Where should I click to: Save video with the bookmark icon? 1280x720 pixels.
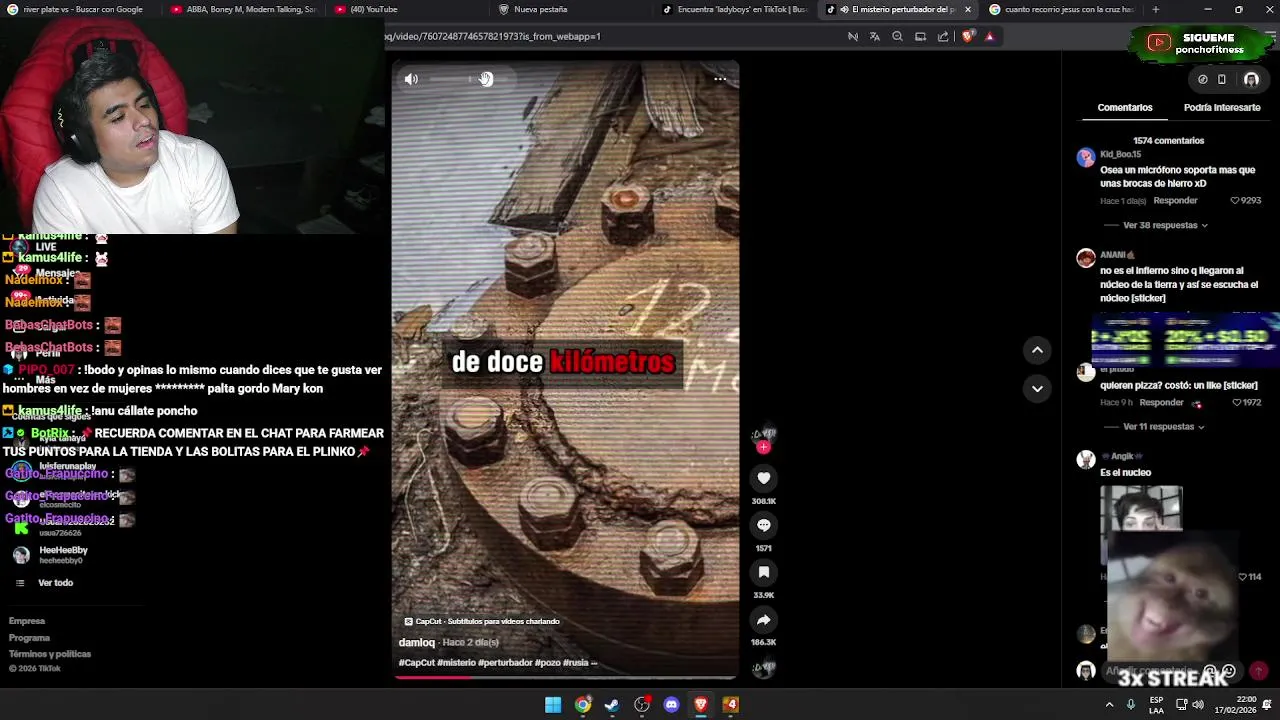[764, 572]
